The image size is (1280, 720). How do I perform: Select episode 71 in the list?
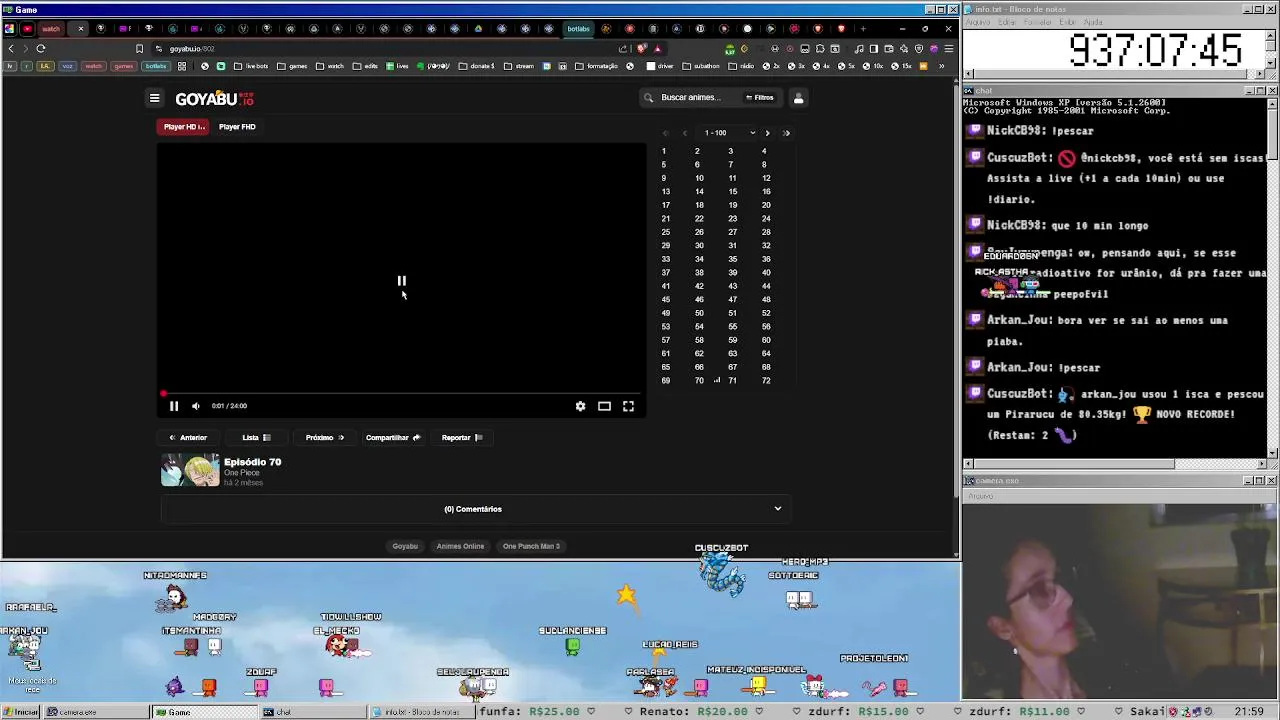pyautogui.click(x=732, y=381)
